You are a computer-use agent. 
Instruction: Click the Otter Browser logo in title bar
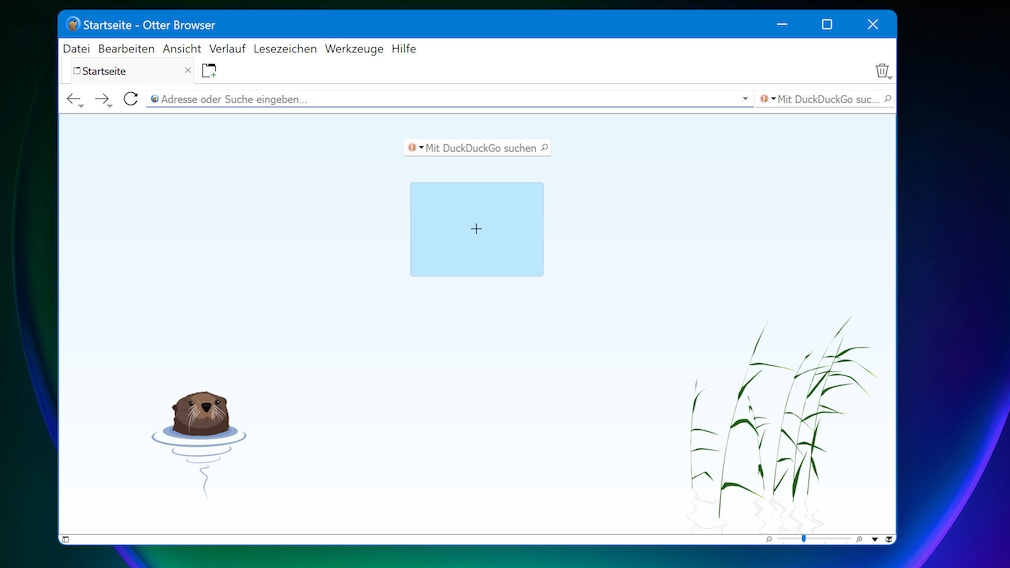(x=73, y=24)
